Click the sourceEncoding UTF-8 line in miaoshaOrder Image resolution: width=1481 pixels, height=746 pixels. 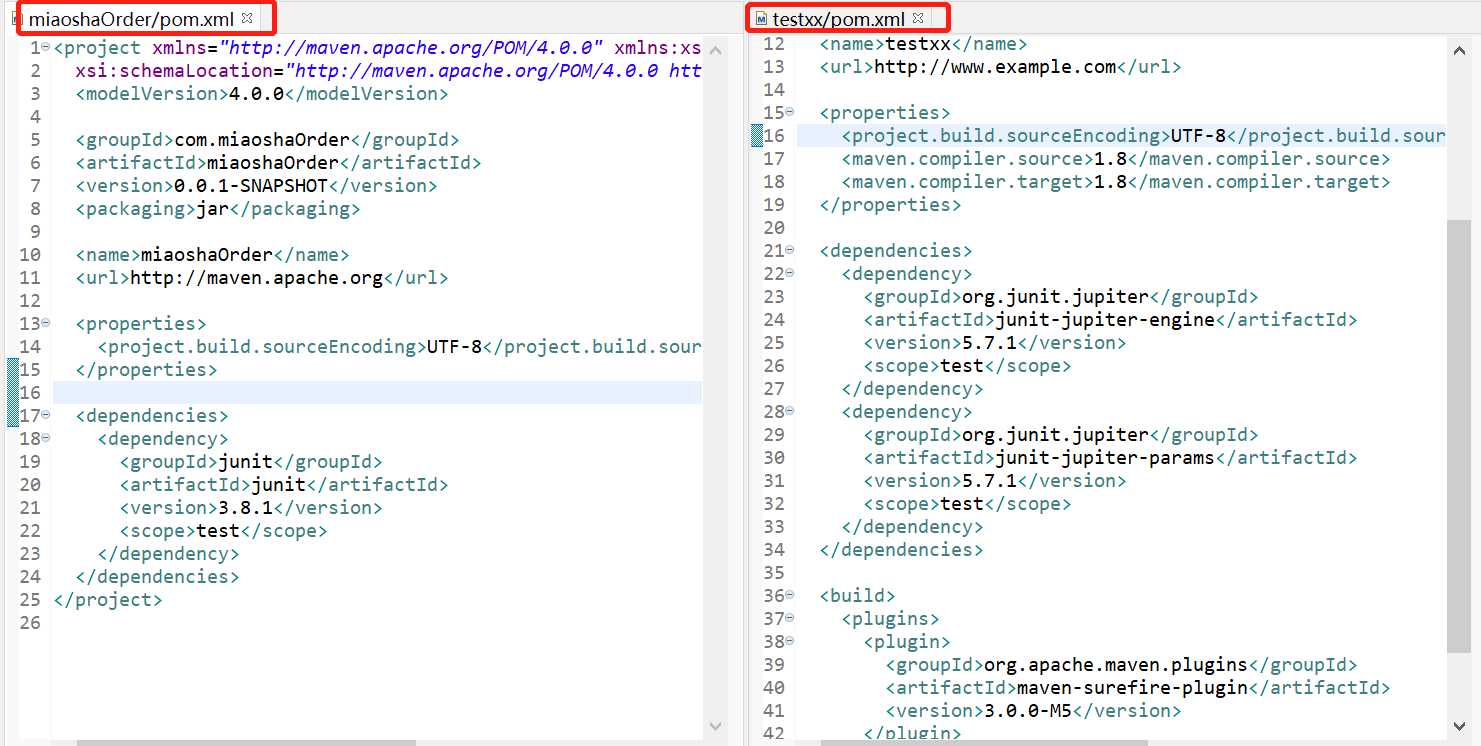point(399,347)
